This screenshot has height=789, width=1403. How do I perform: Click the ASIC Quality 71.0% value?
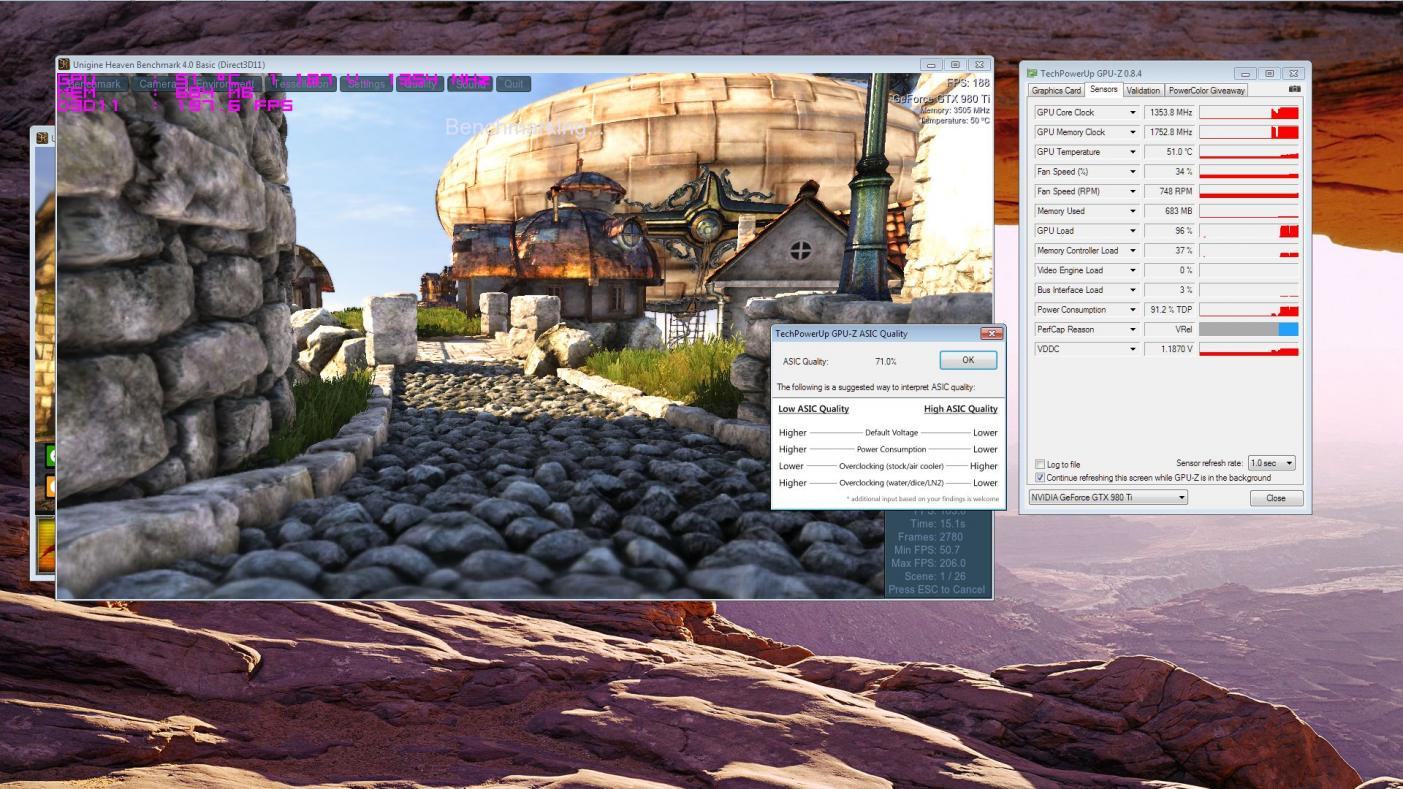point(885,362)
